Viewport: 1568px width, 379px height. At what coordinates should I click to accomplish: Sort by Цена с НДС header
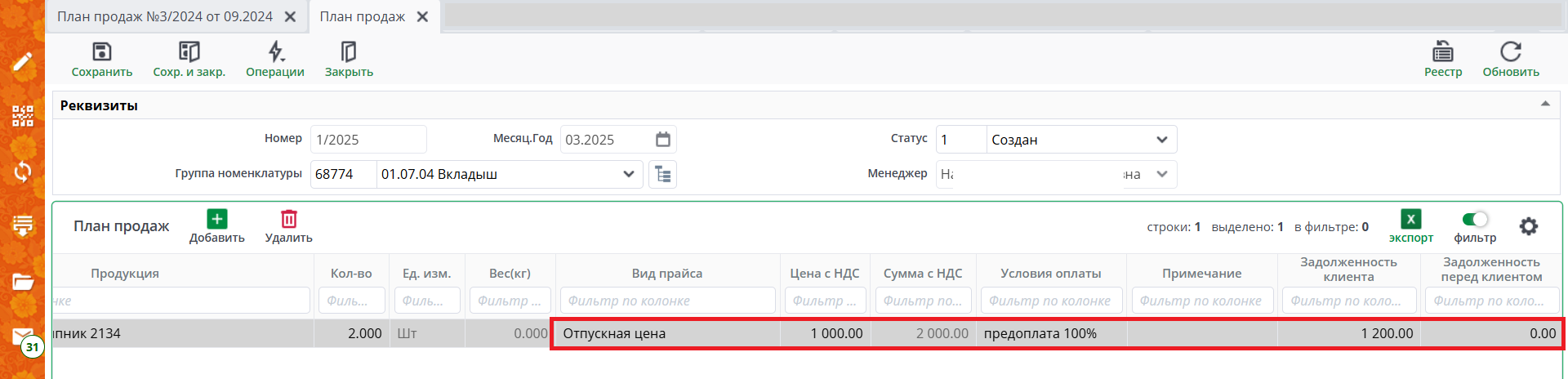pyautogui.click(x=825, y=274)
